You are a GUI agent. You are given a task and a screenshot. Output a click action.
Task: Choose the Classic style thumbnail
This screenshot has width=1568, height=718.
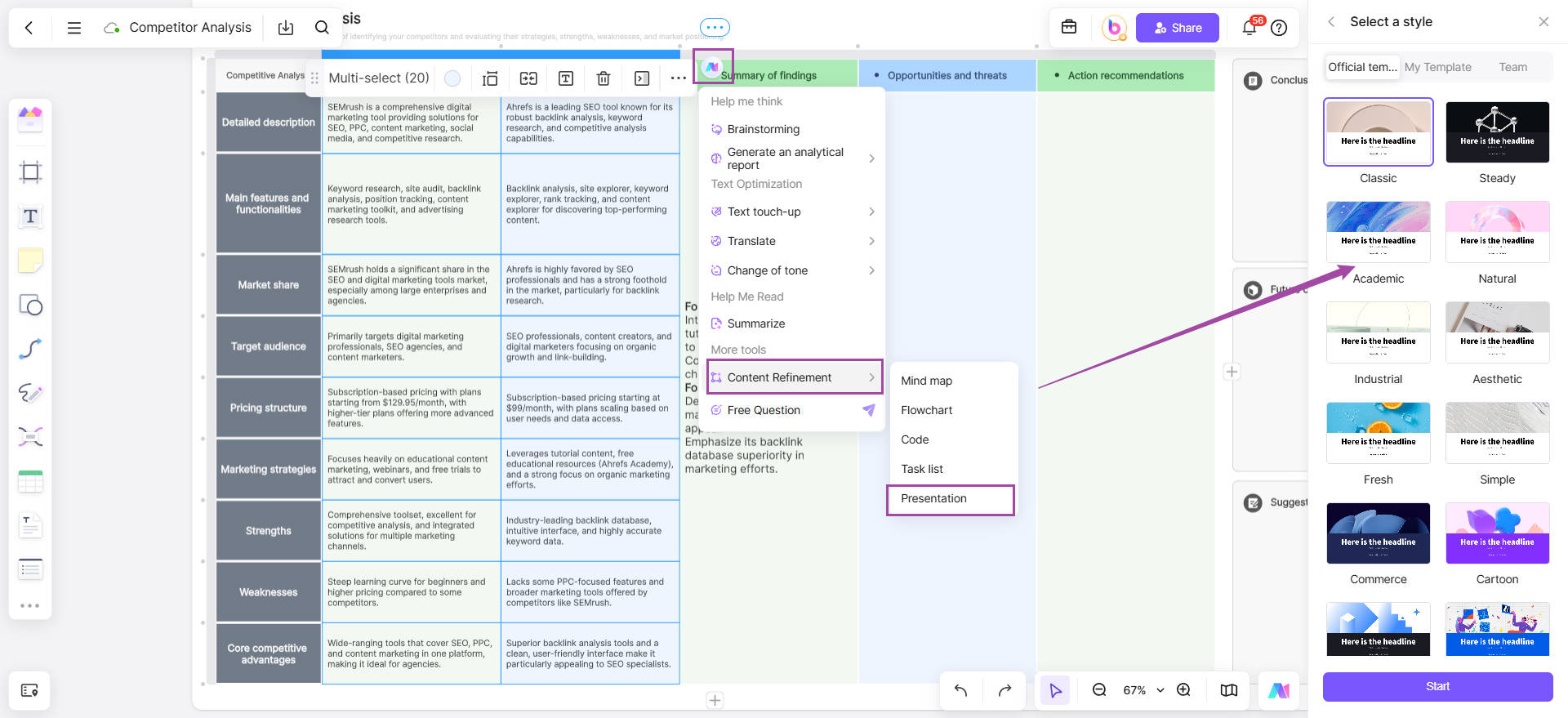pyautogui.click(x=1379, y=132)
